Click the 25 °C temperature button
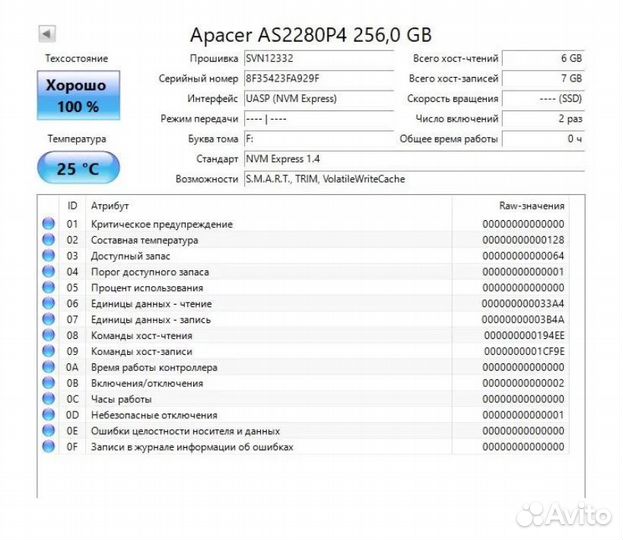The width and height of the screenshot is (623, 540). (78, 168)
